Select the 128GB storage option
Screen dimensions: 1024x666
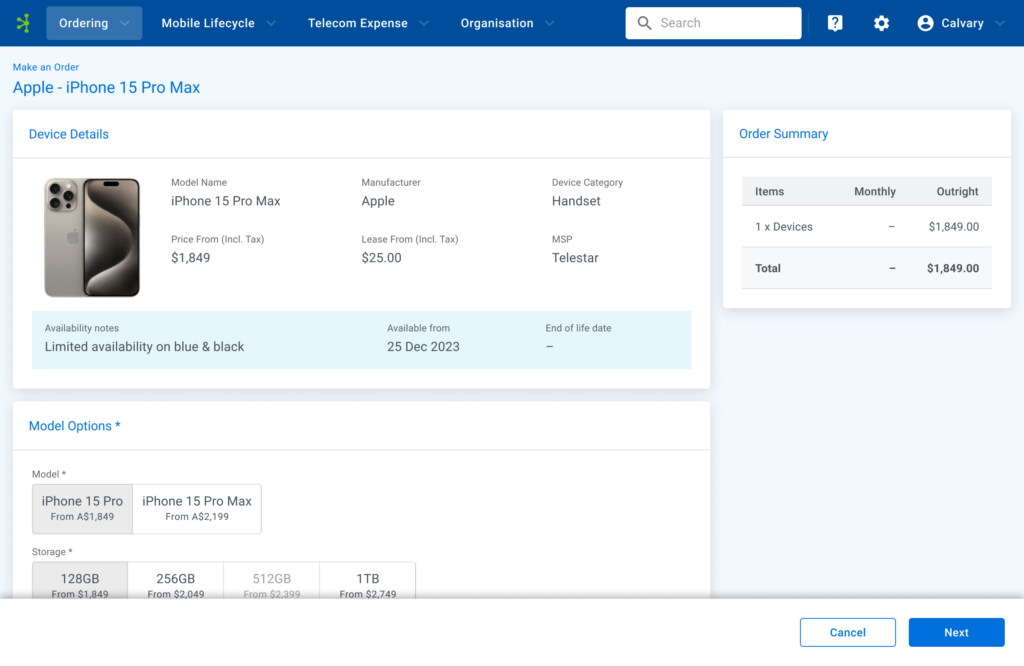tap(80, 582)
